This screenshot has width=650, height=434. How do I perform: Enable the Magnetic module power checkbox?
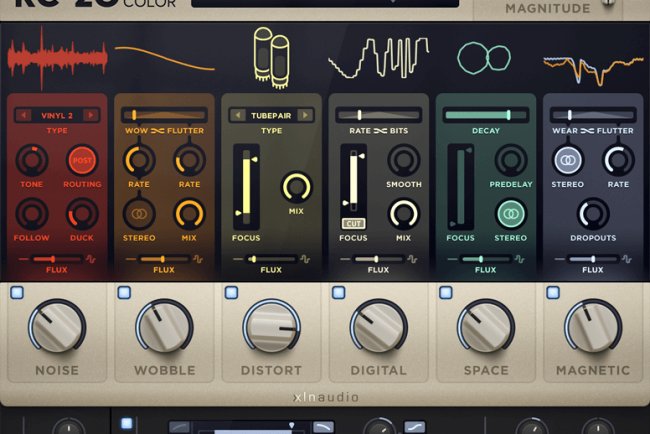[553, 293]
